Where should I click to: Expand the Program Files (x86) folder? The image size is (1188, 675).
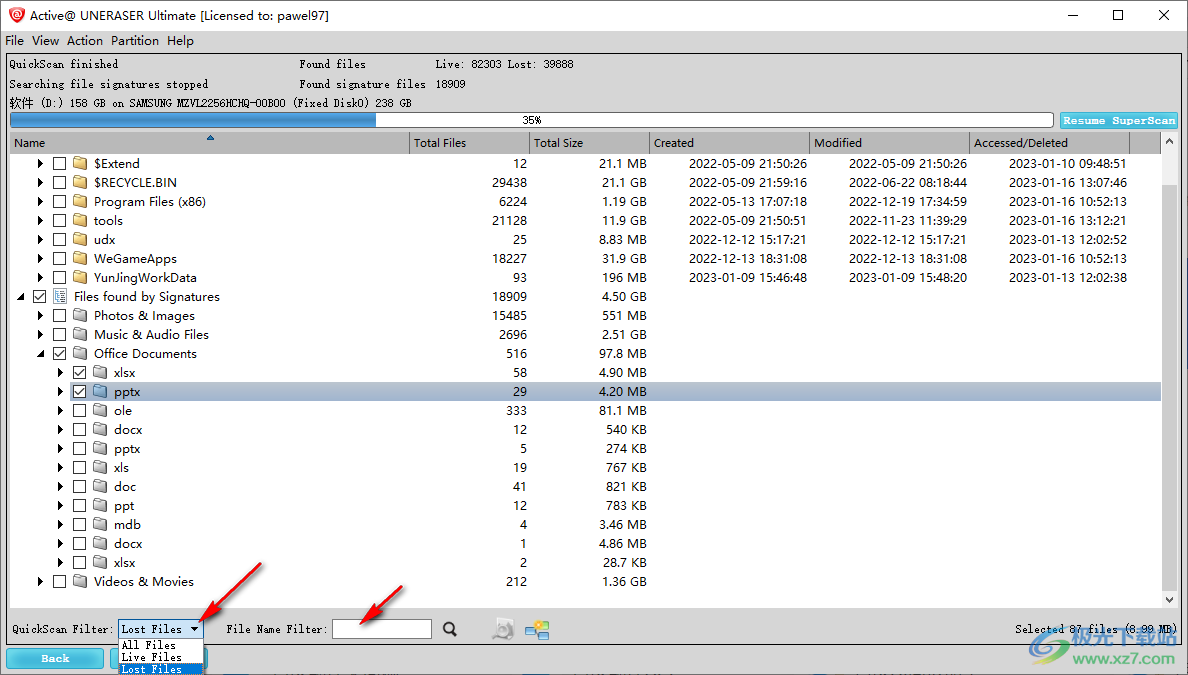coord(40,202)
